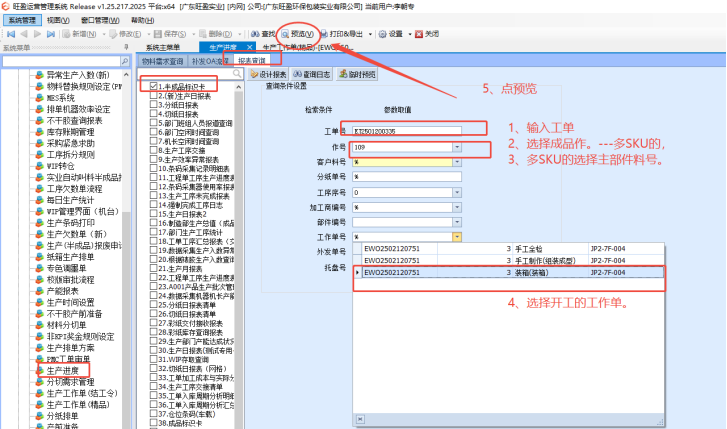Select 纸箱生产排单 tree item

click(x=70, y=257)
